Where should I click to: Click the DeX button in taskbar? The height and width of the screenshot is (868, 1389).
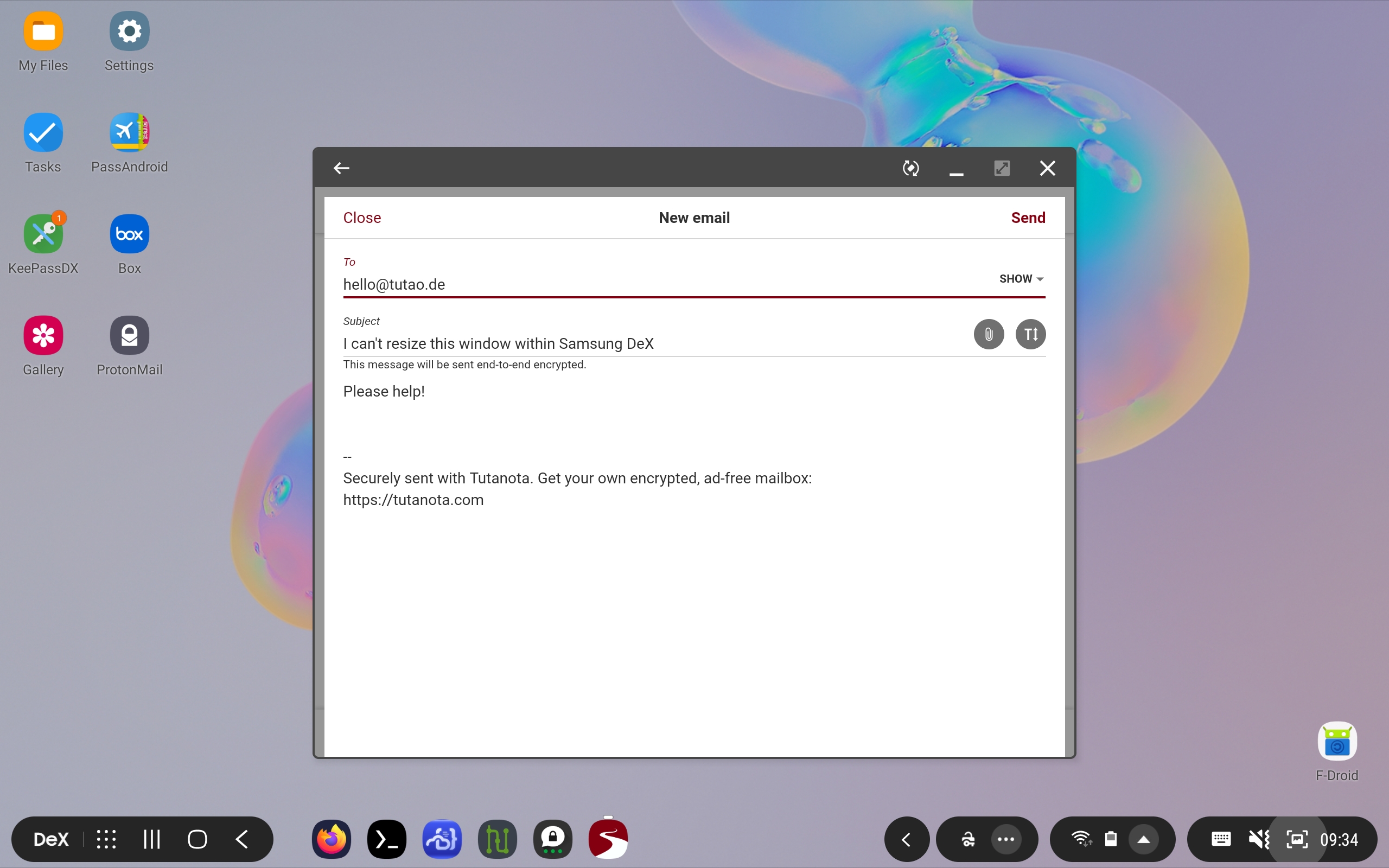point(51,839)
